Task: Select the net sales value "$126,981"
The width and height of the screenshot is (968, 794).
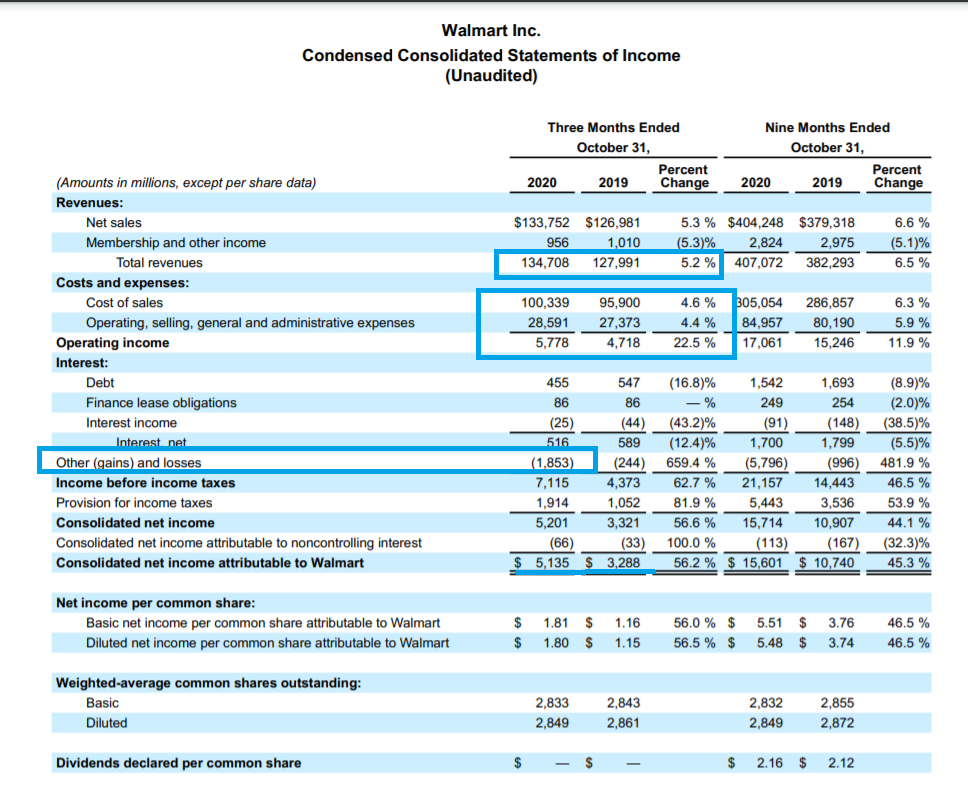Action: (612, 222)
